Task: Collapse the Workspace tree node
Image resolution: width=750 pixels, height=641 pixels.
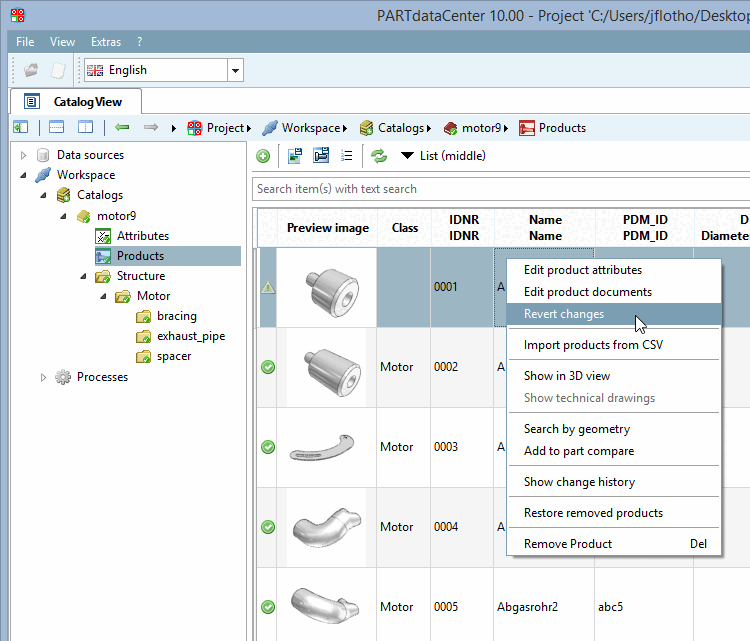Action: pyautogui.click(x=23, y=176)
